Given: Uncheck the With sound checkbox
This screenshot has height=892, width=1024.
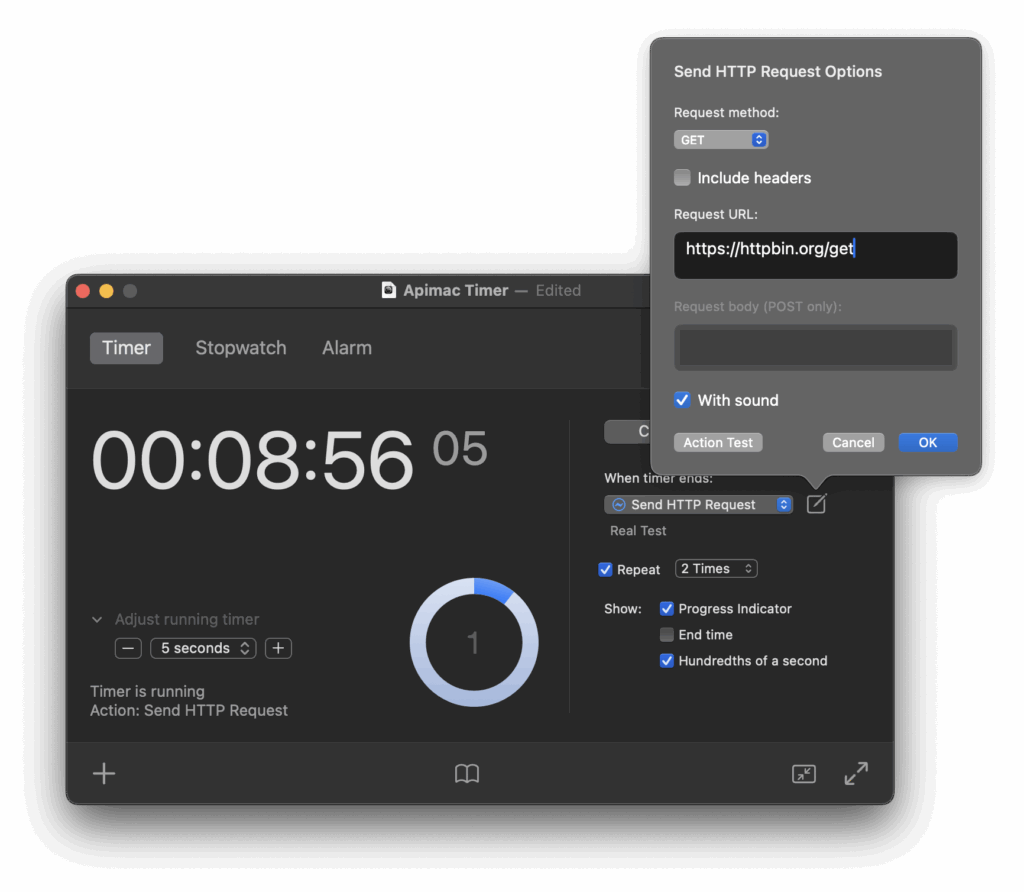Looking at the screenshot, I should 683,400.
